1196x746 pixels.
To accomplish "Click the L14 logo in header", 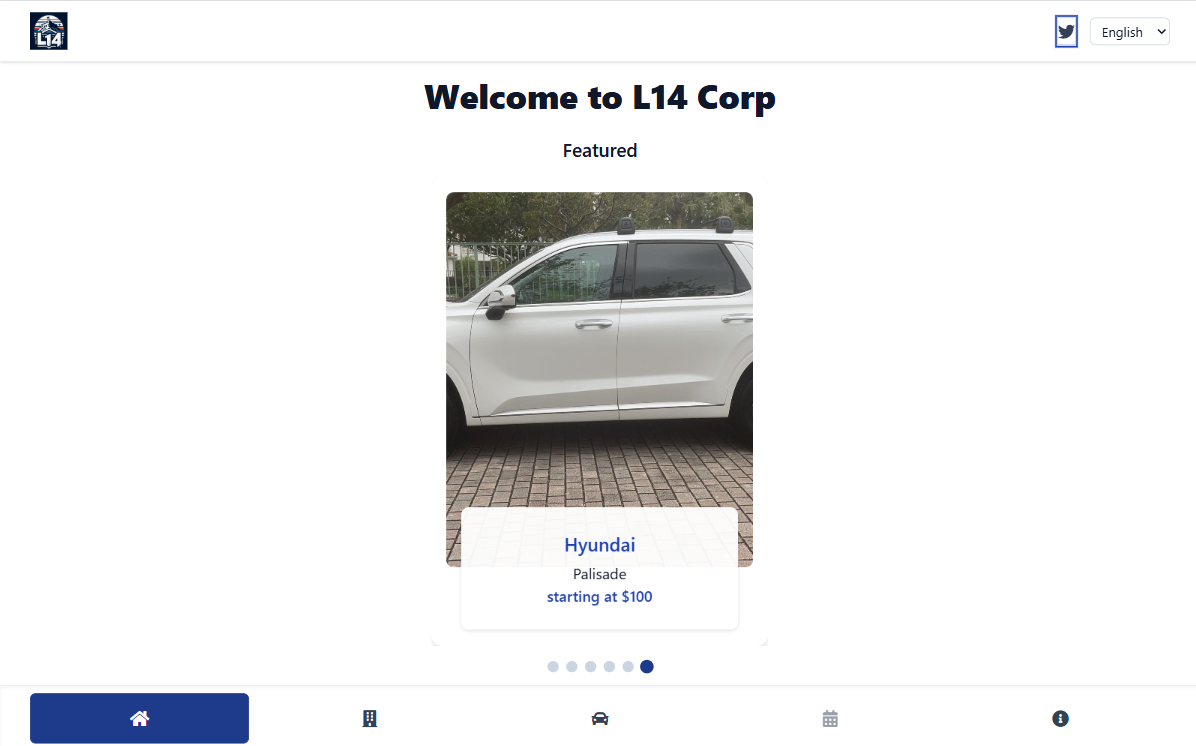I will pyautogui.click(x=49, y=31).
